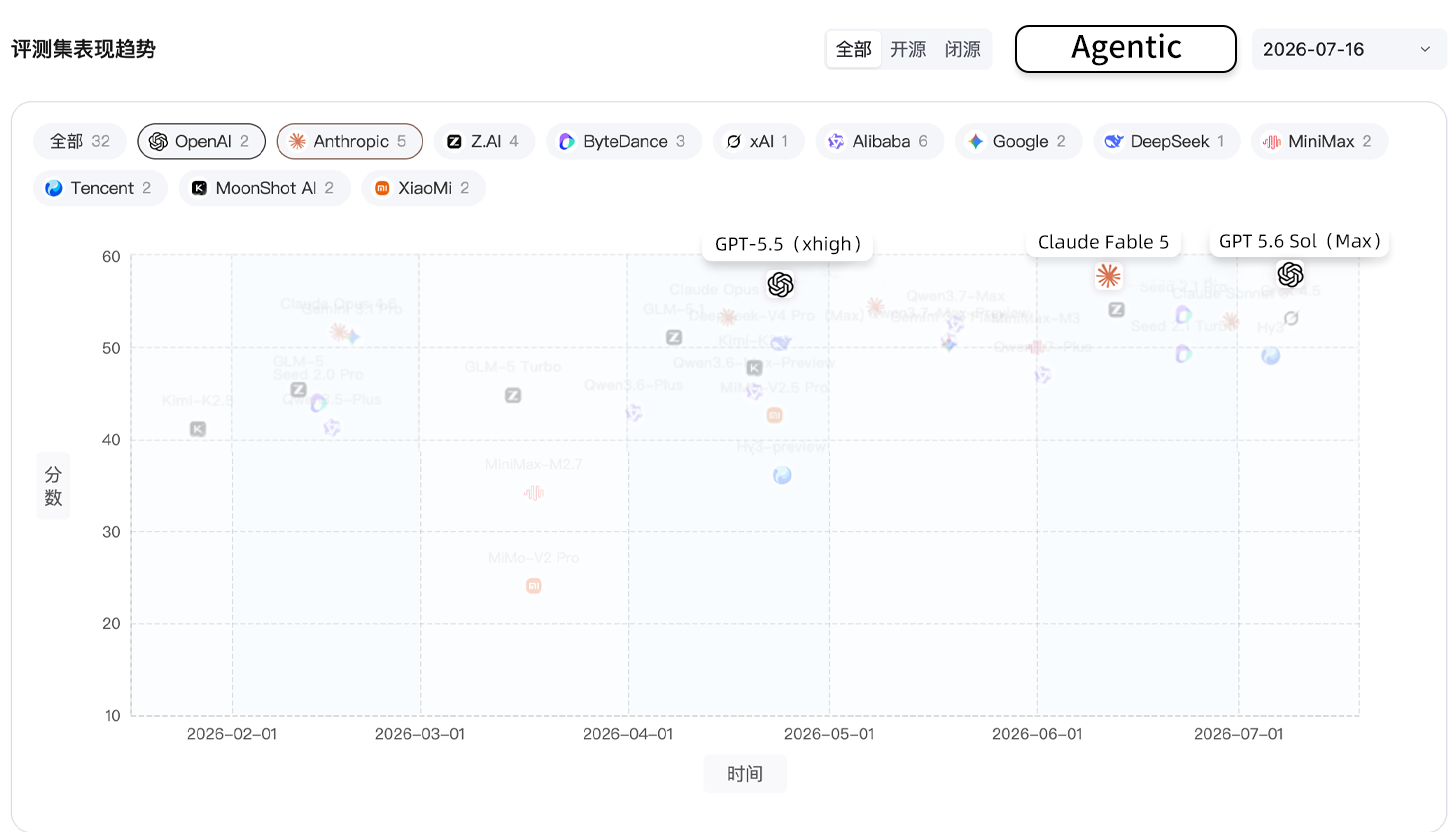Select the 全部 32 all-vendors chip
The image size is (1448, 832).
click(x=80, y=141)
